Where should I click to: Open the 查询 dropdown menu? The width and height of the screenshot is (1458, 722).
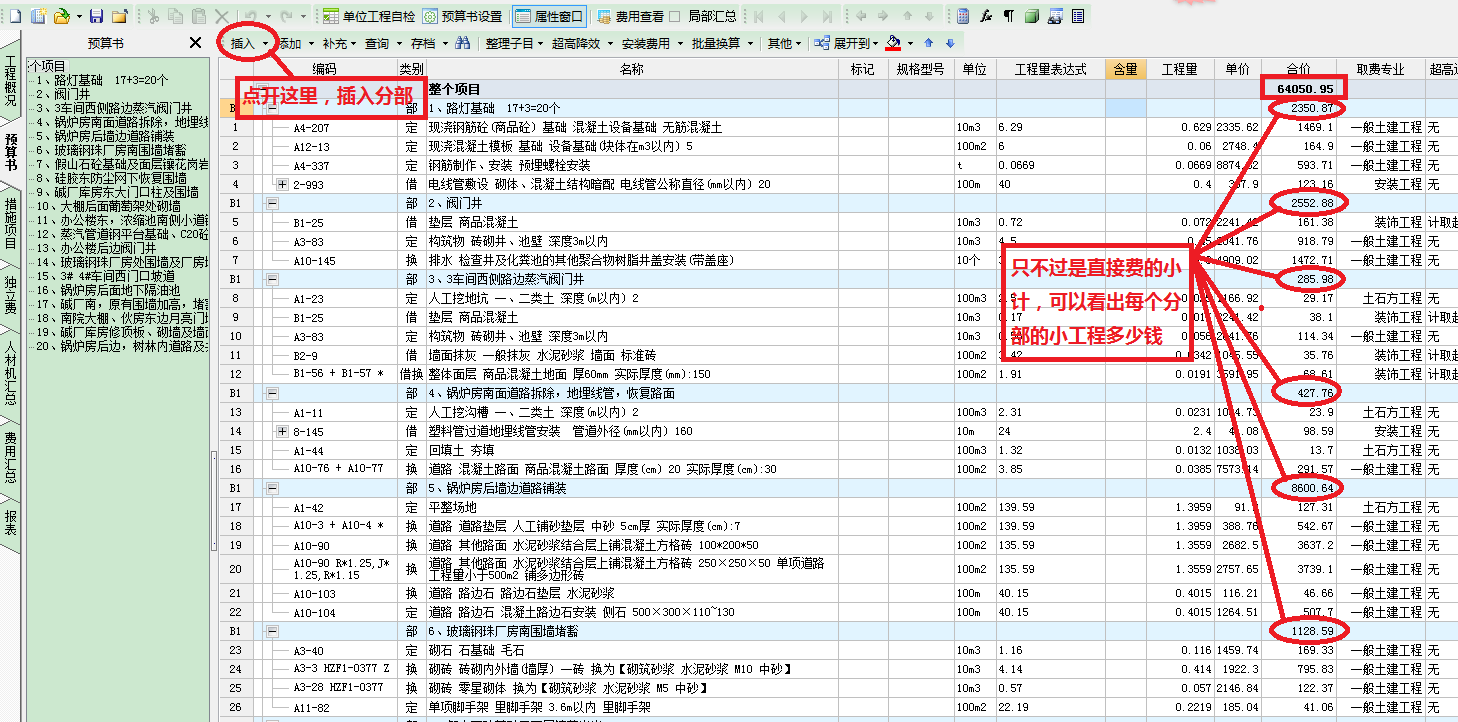[383, 43]
